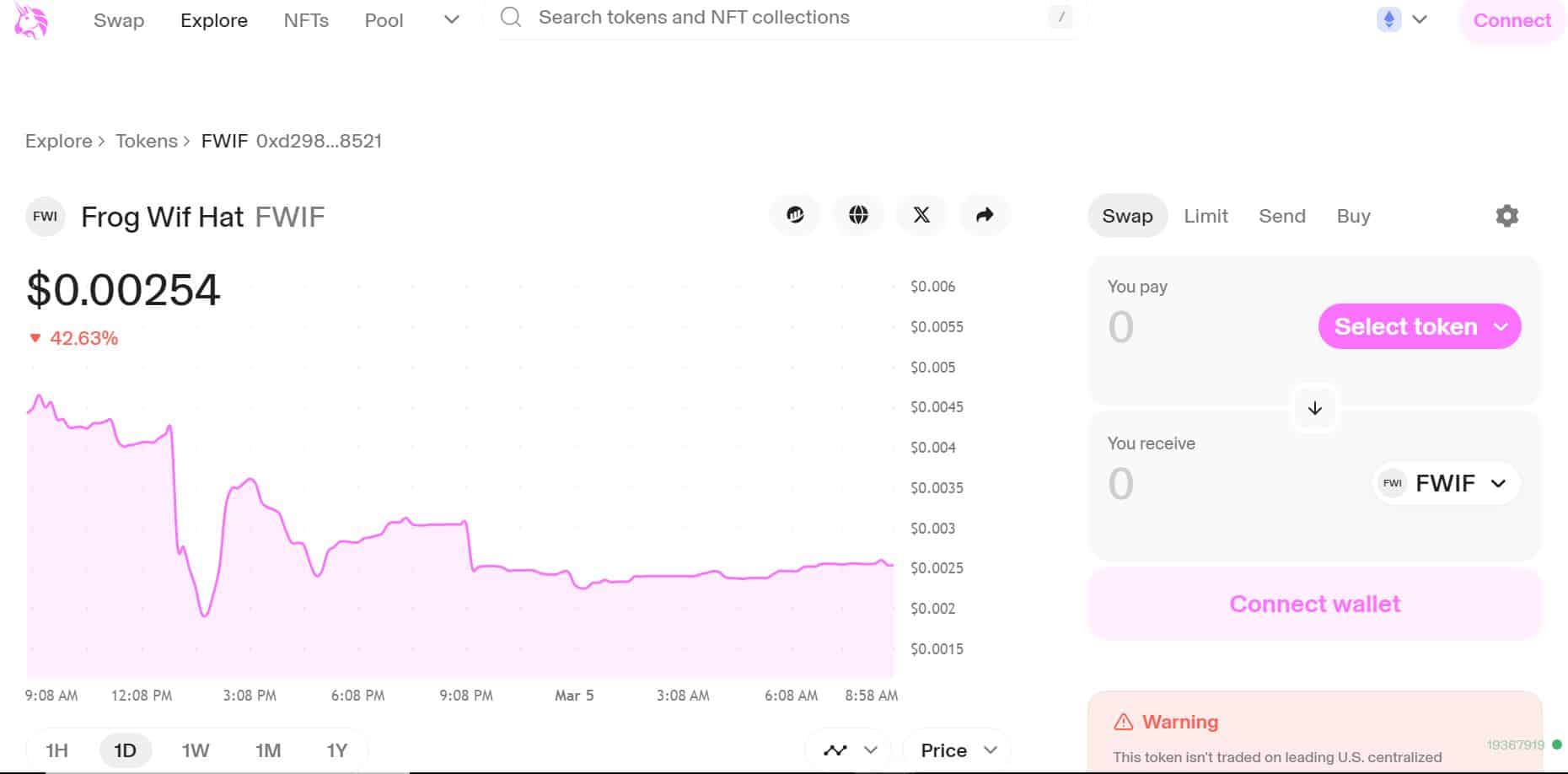Click the block number 19367919
Image resolution: width=1568 pixels, height=774 pixels.
(1515, 745)
